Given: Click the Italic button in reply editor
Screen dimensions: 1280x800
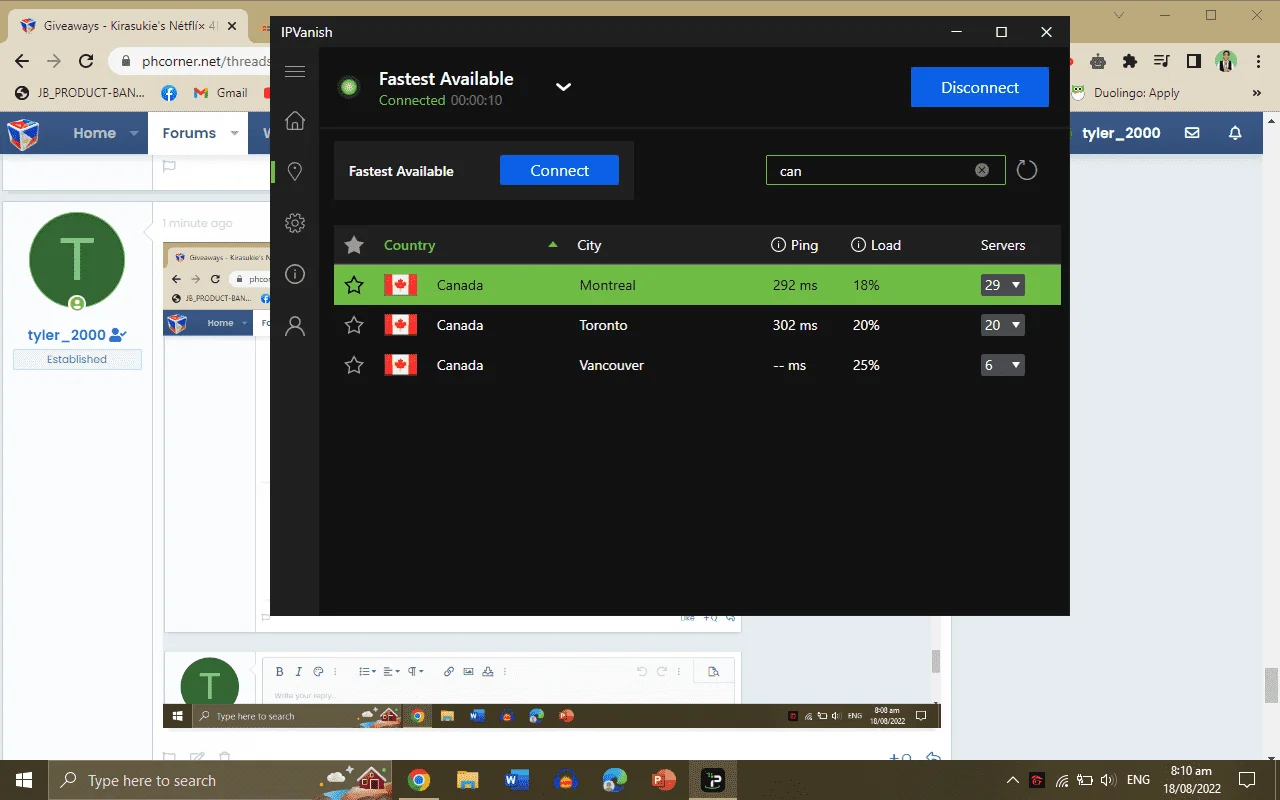Looking at the screenshot, I should click(x=298, y=672).
